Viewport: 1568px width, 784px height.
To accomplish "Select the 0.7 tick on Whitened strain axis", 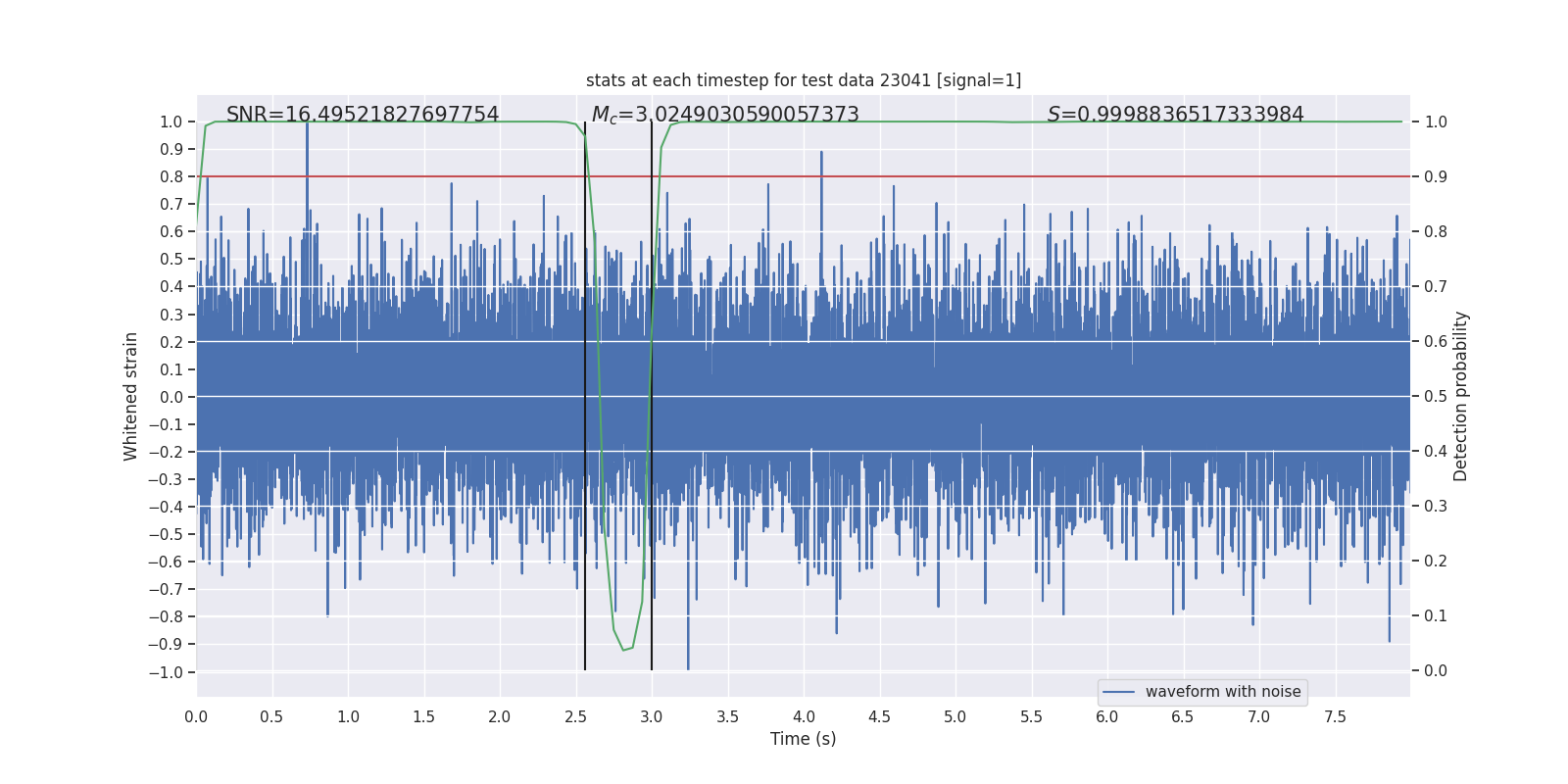I will [x=171, y=204].
